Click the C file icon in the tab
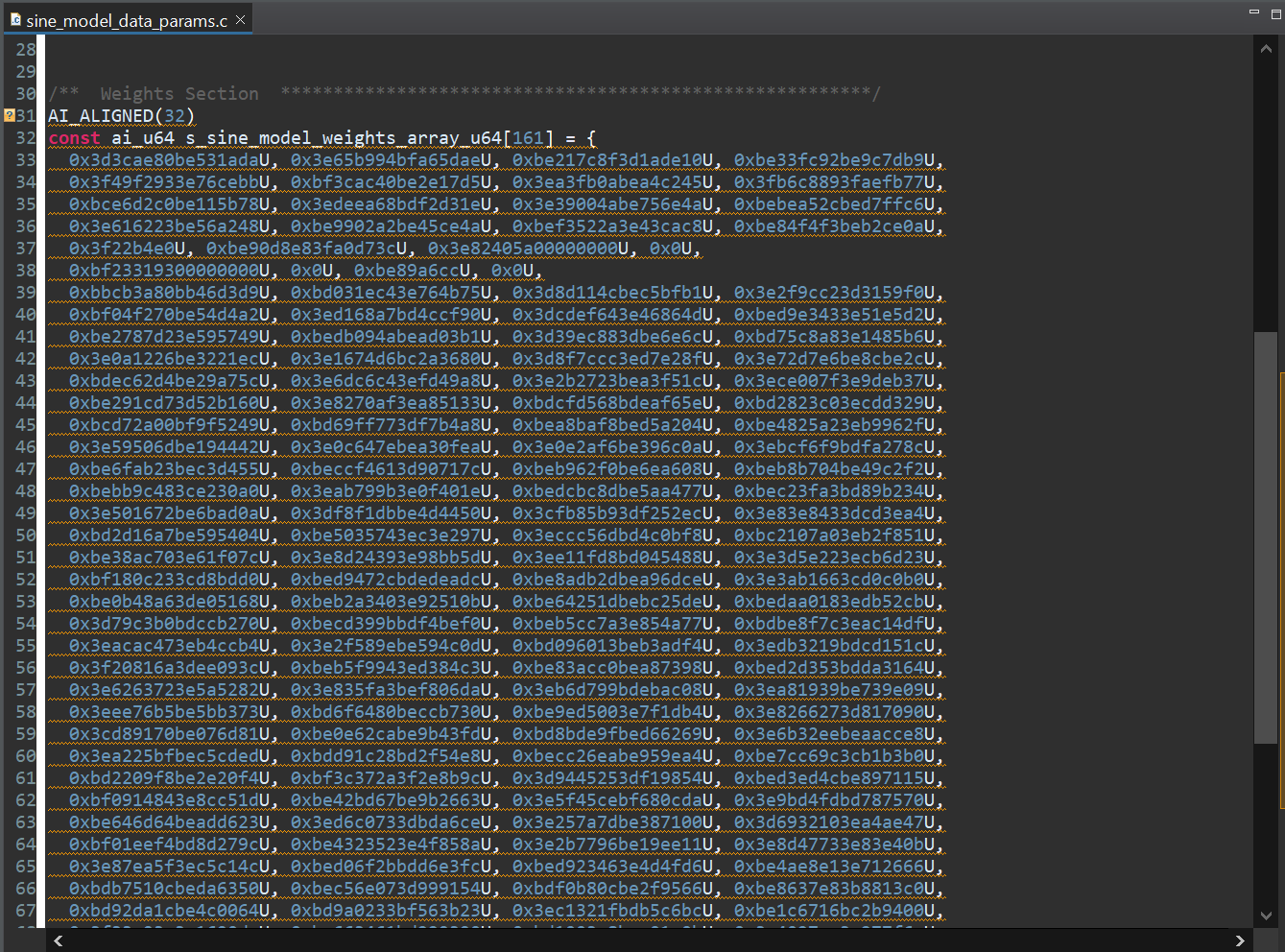The width and height of the screenshot is (1285, 952). 15,19
